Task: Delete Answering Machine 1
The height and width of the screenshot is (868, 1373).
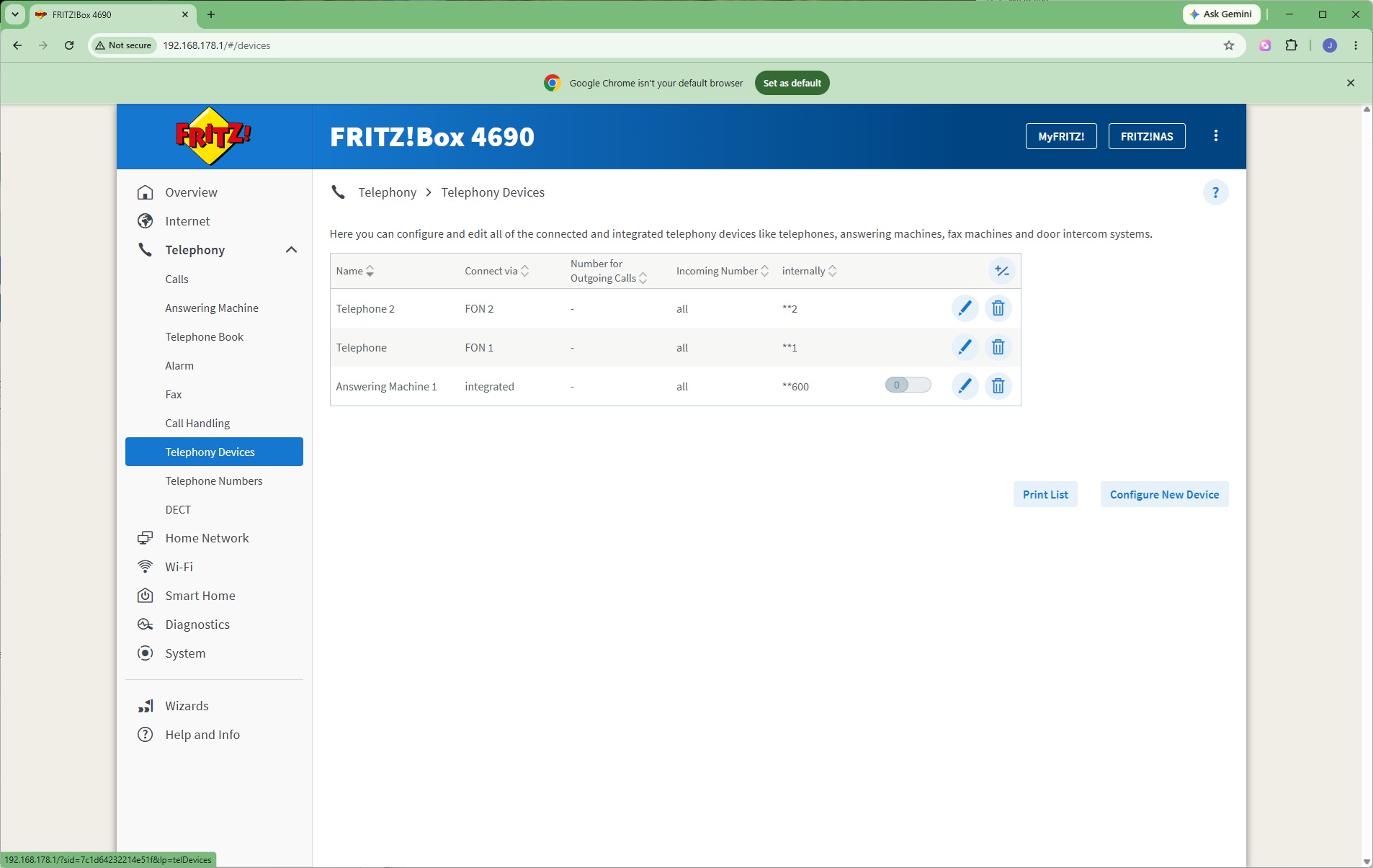Action: coord(998,386)
